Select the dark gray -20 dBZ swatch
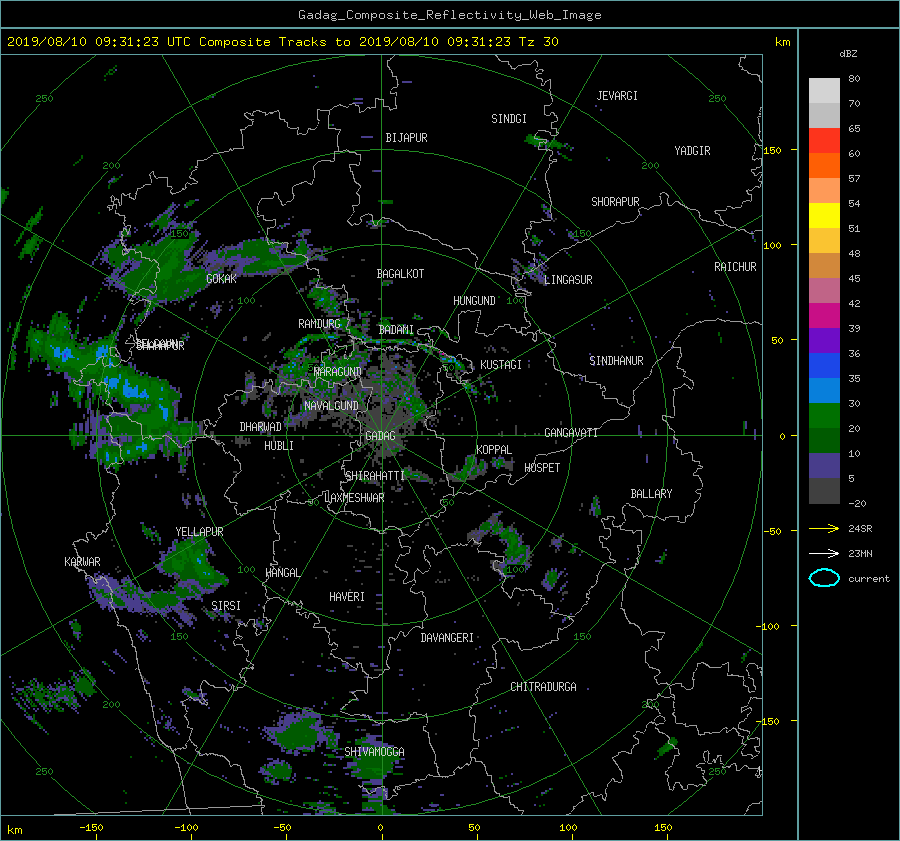This screenshot has height=841, width=900. (824, 490)
